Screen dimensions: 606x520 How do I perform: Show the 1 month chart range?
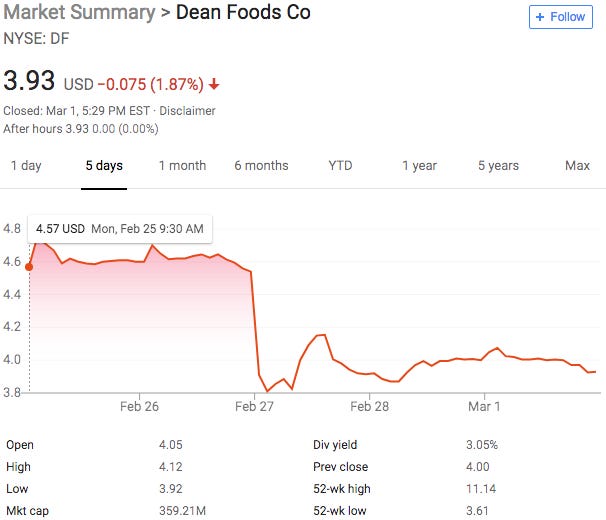tap(182, 166)
